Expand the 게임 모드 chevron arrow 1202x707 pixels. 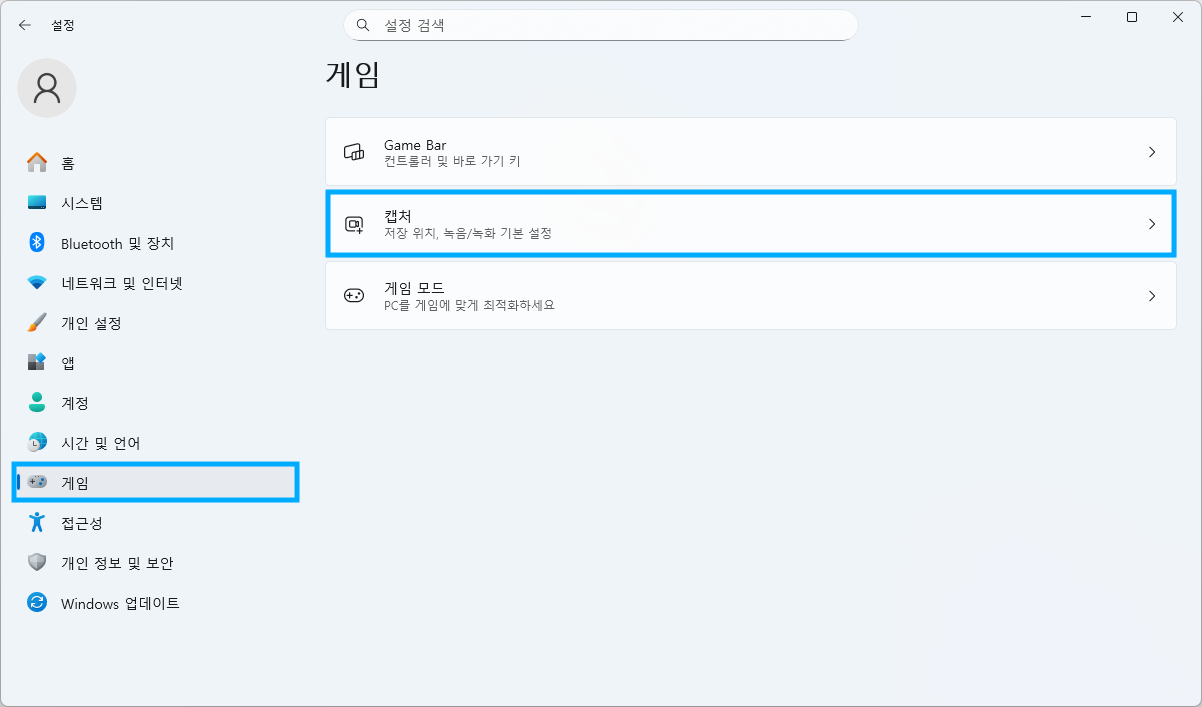point(1152,296)
